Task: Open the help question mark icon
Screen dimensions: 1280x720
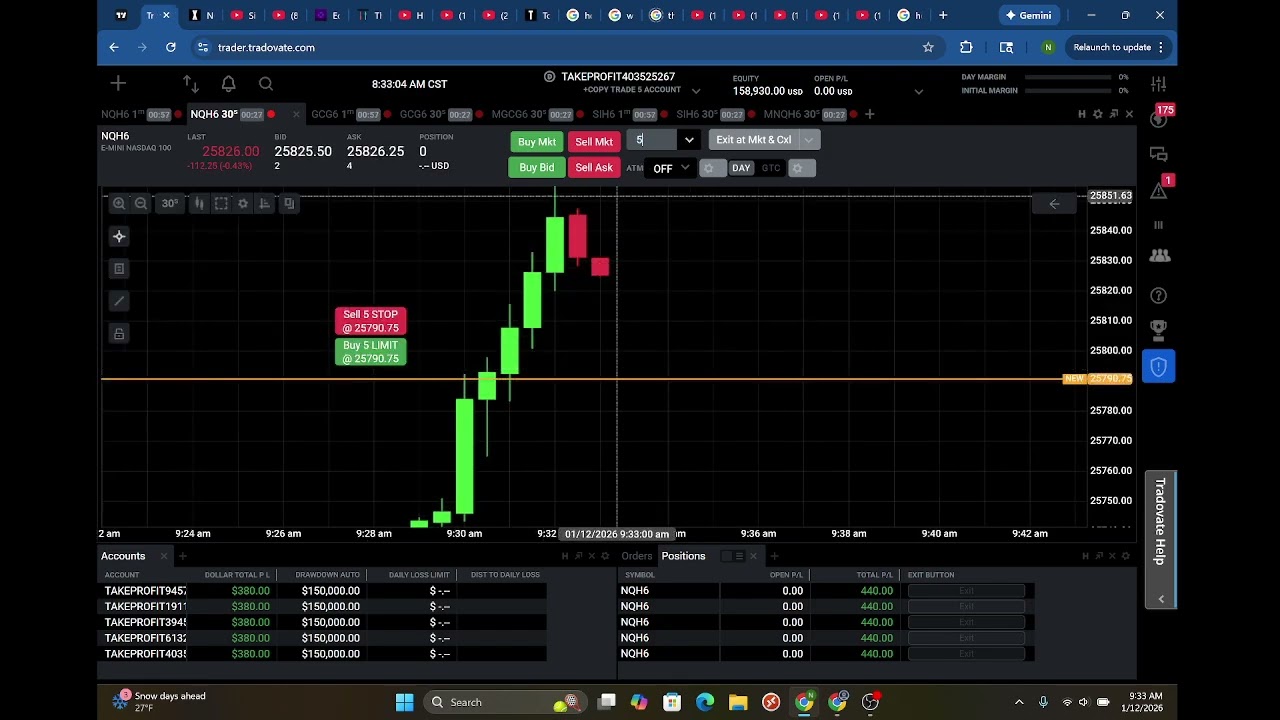Action: click(x=1159, y=296)
